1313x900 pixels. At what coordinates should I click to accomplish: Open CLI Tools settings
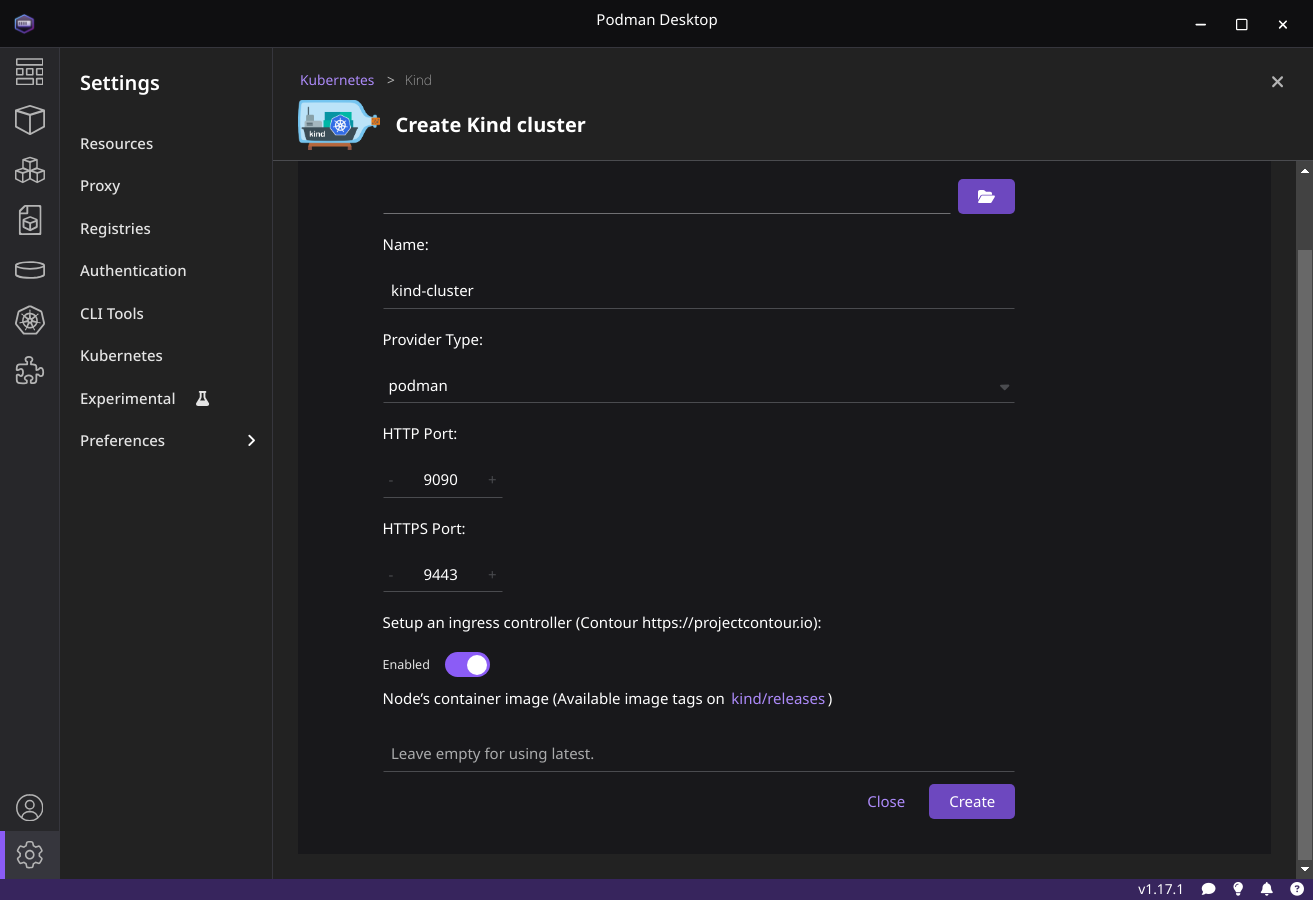pos(112,313)
